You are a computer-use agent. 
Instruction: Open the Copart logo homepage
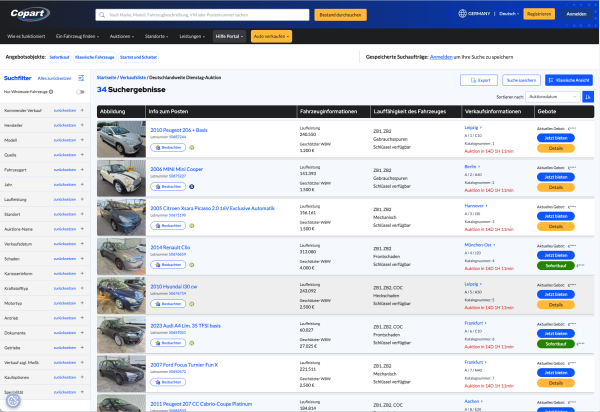[29, 14]
